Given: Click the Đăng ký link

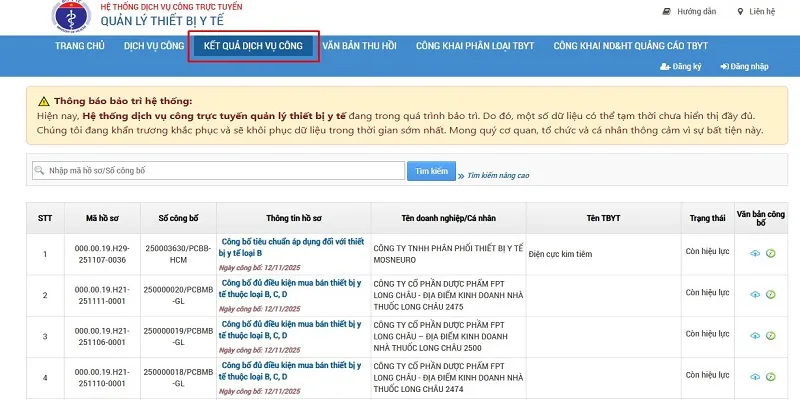Looking at the screenshot, I should point(687,67).
